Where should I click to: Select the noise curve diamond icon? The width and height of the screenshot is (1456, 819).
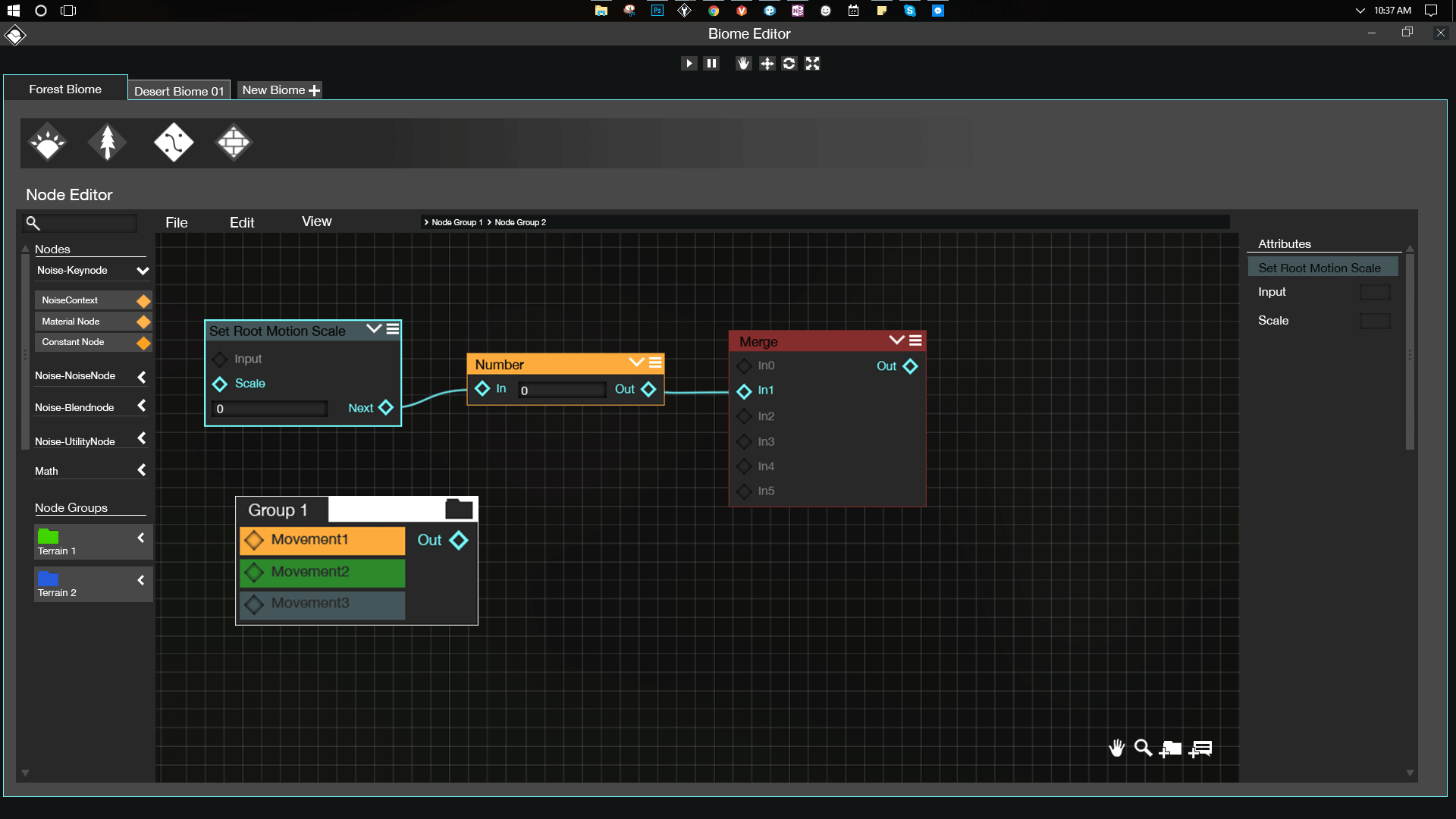tap(174, 143)
